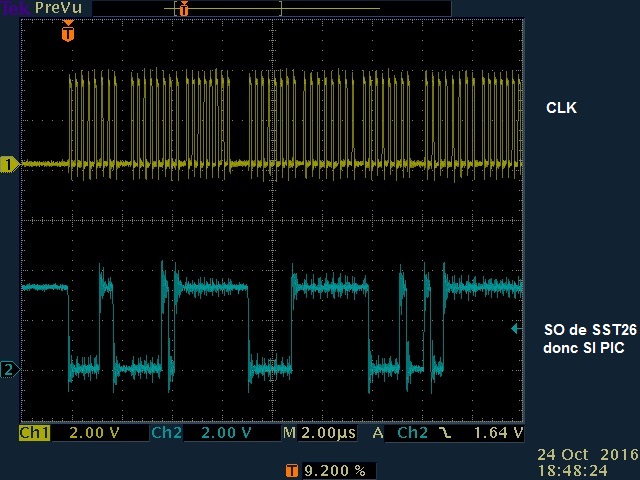This screenshot has width=640, height=480.
Task: Click the PreVu acquisition status text
Action: click(58, 8)
